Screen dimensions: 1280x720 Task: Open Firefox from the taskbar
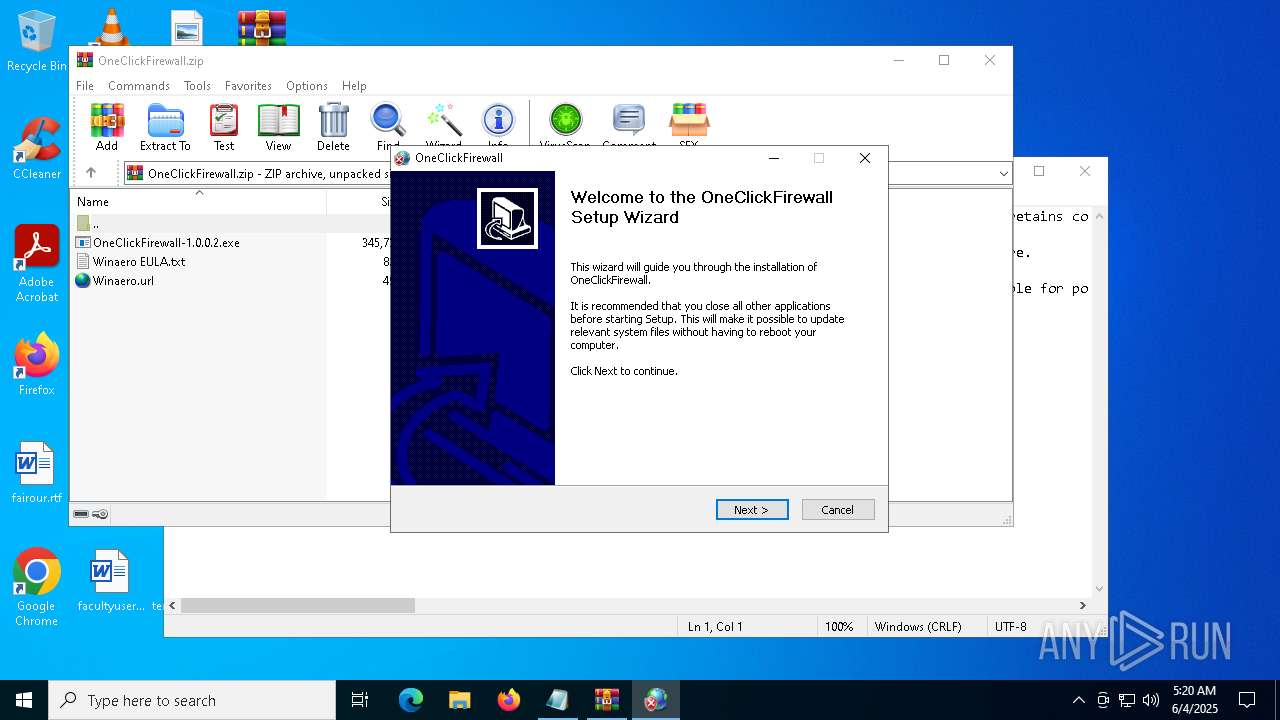[509, 700]
